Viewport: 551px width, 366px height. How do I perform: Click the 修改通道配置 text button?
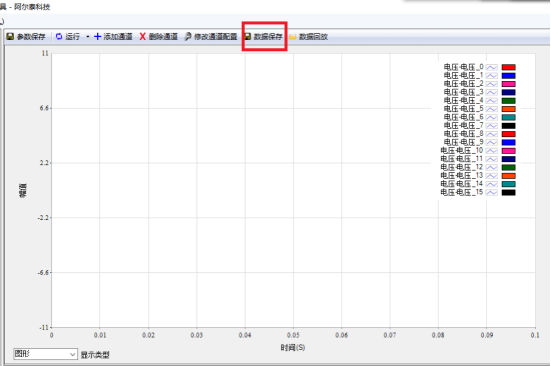(215, 37)
